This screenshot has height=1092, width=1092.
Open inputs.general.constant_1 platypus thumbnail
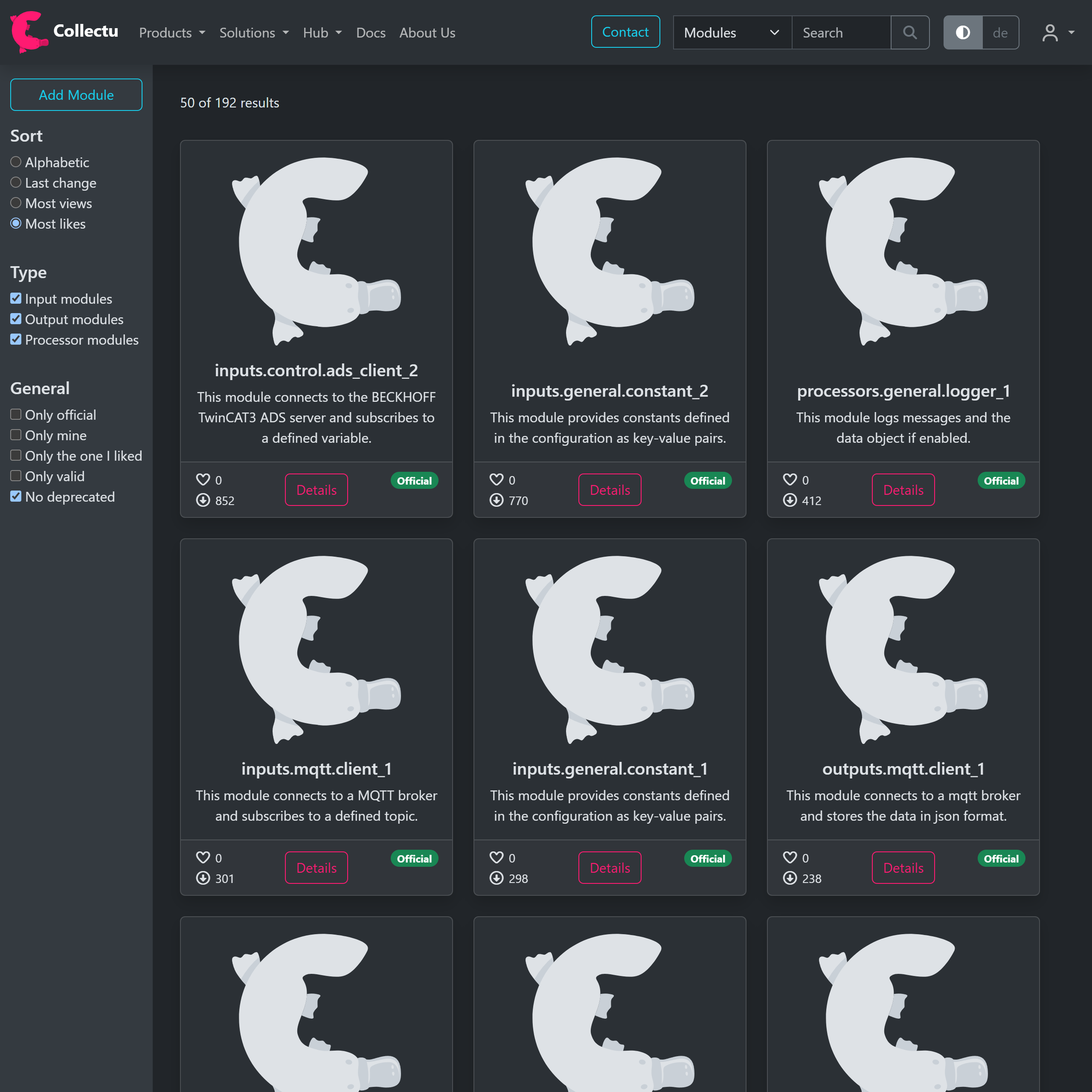click(x=610, y=650)
